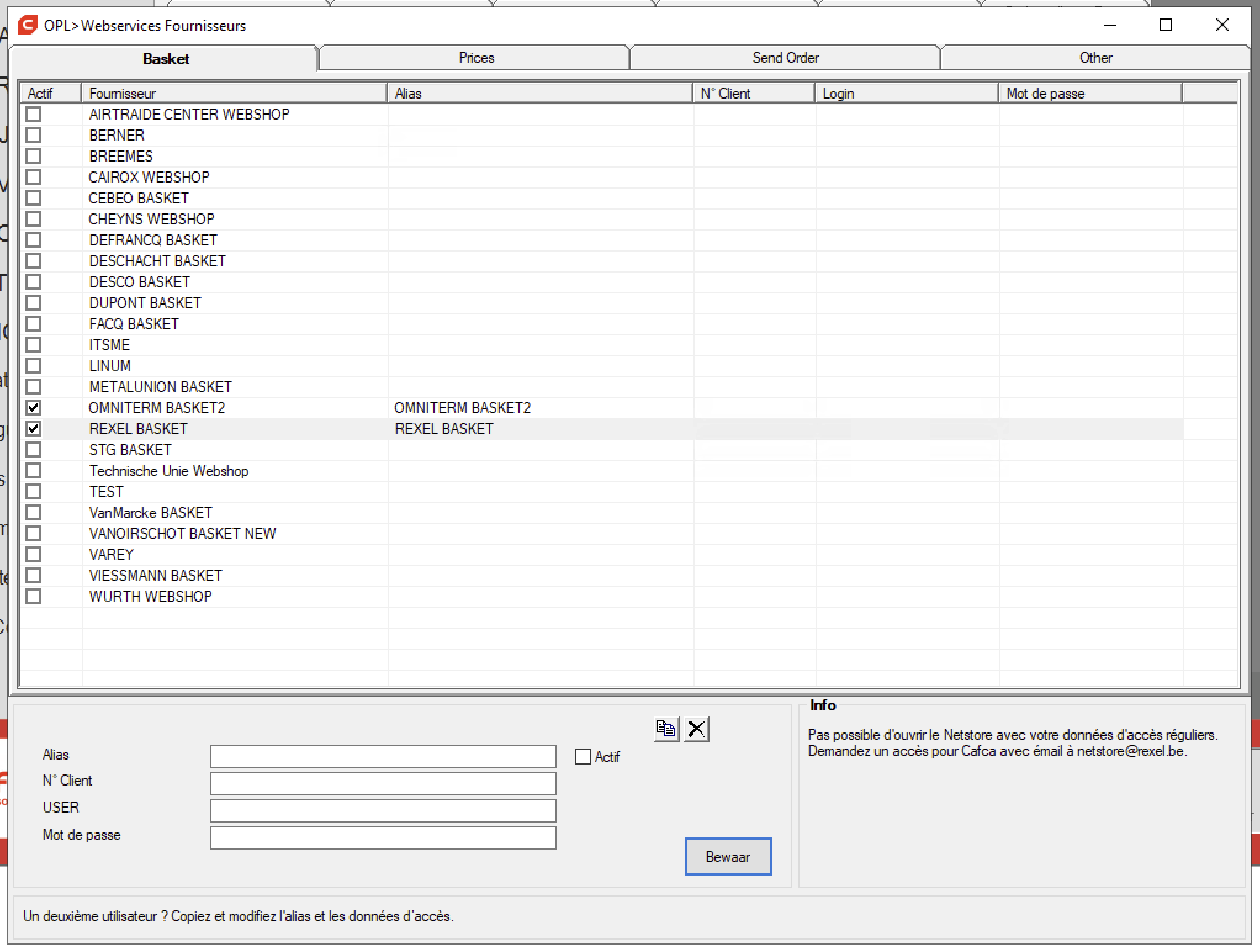This screenshot has height=952, width=1260.
Task: Close the Webservices Fournisseurs window
Action: pyautogui.click(x=1222, y=25)
